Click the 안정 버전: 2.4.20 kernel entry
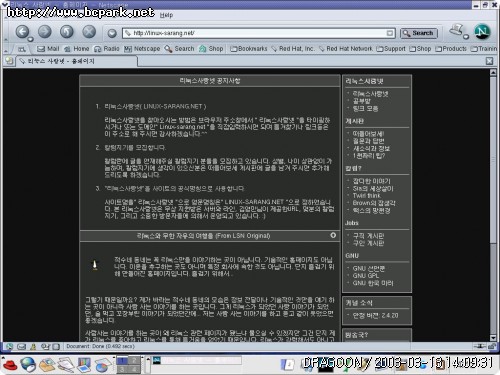Image resolution: width=500 pixels, height=375 pixels. tap(376, 315)
